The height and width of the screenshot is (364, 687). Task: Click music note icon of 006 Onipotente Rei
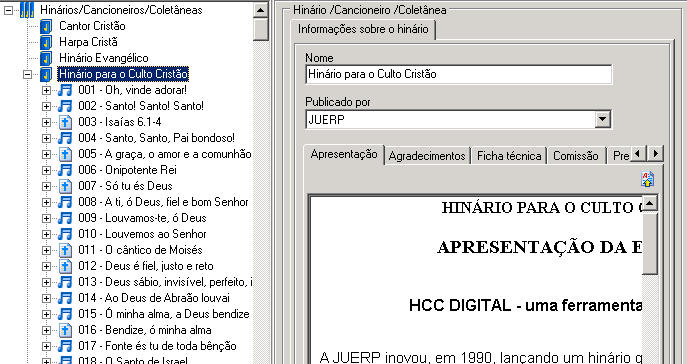point(65,170)
